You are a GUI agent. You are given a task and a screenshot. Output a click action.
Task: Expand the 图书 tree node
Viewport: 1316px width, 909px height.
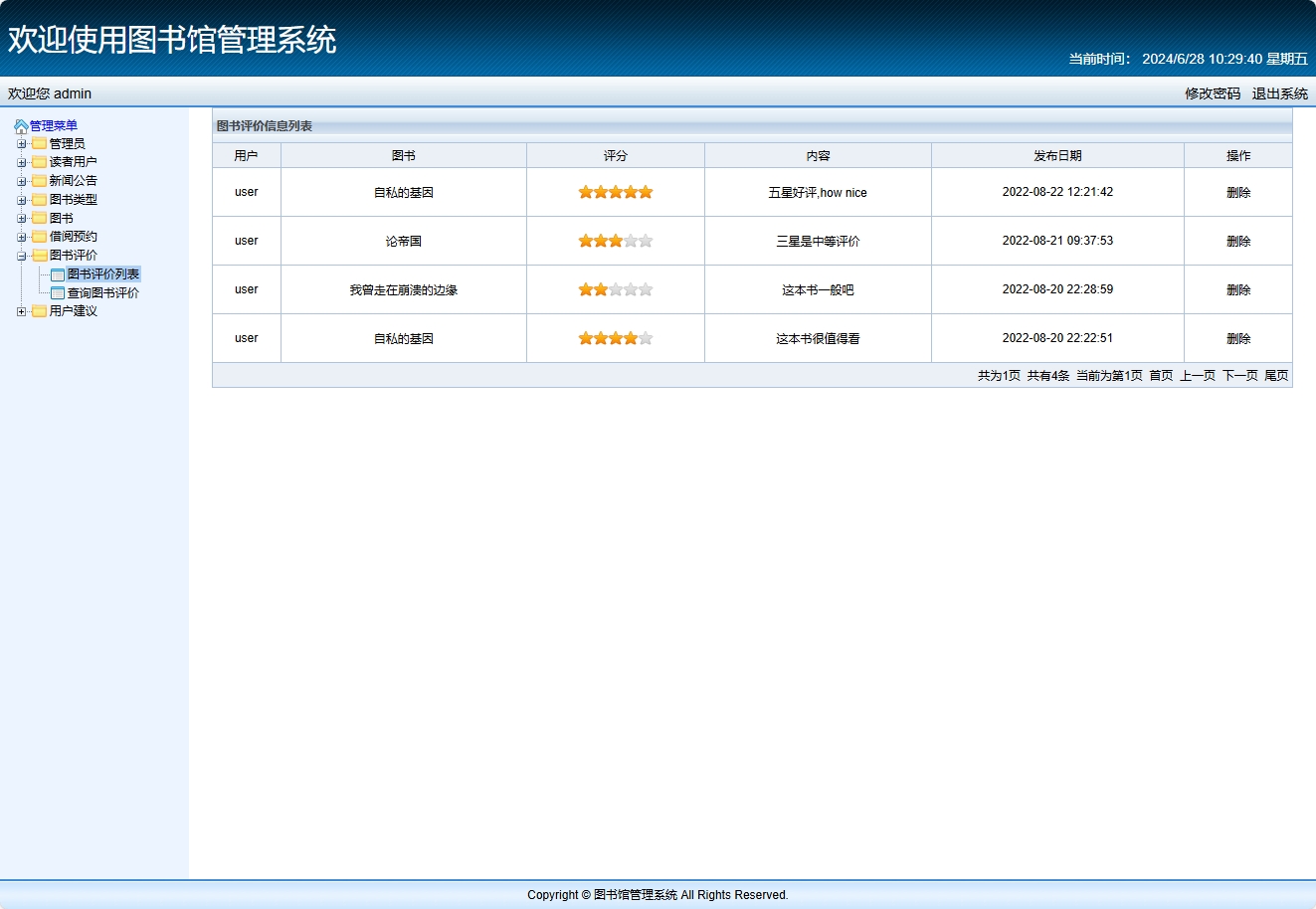(x=22, y=218)
